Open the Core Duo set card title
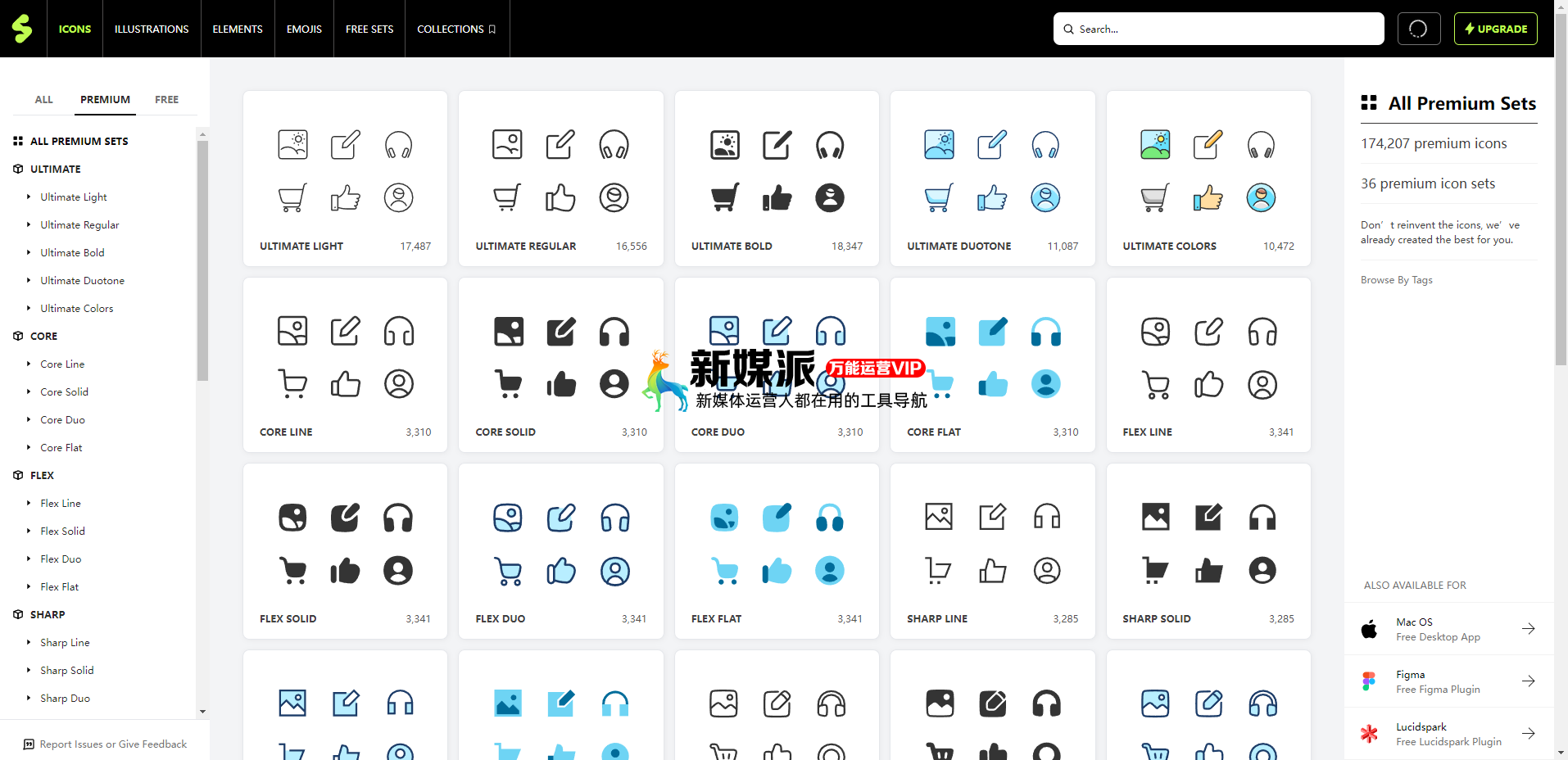 718,432
